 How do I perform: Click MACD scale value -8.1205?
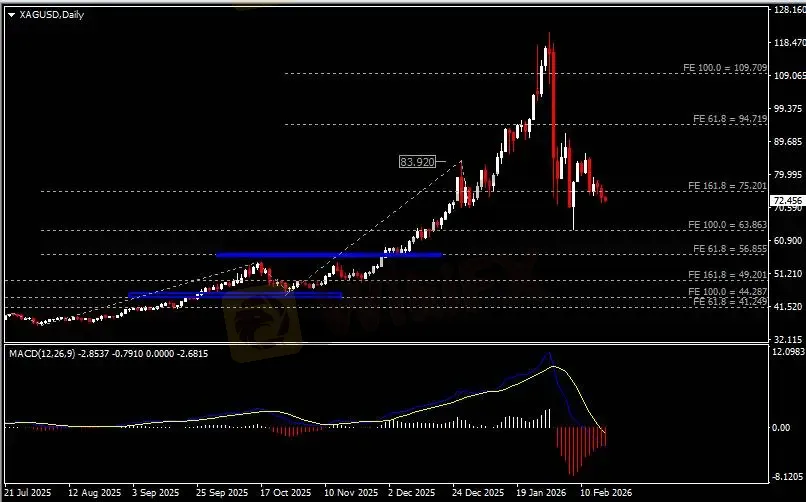tap(789, 477)
